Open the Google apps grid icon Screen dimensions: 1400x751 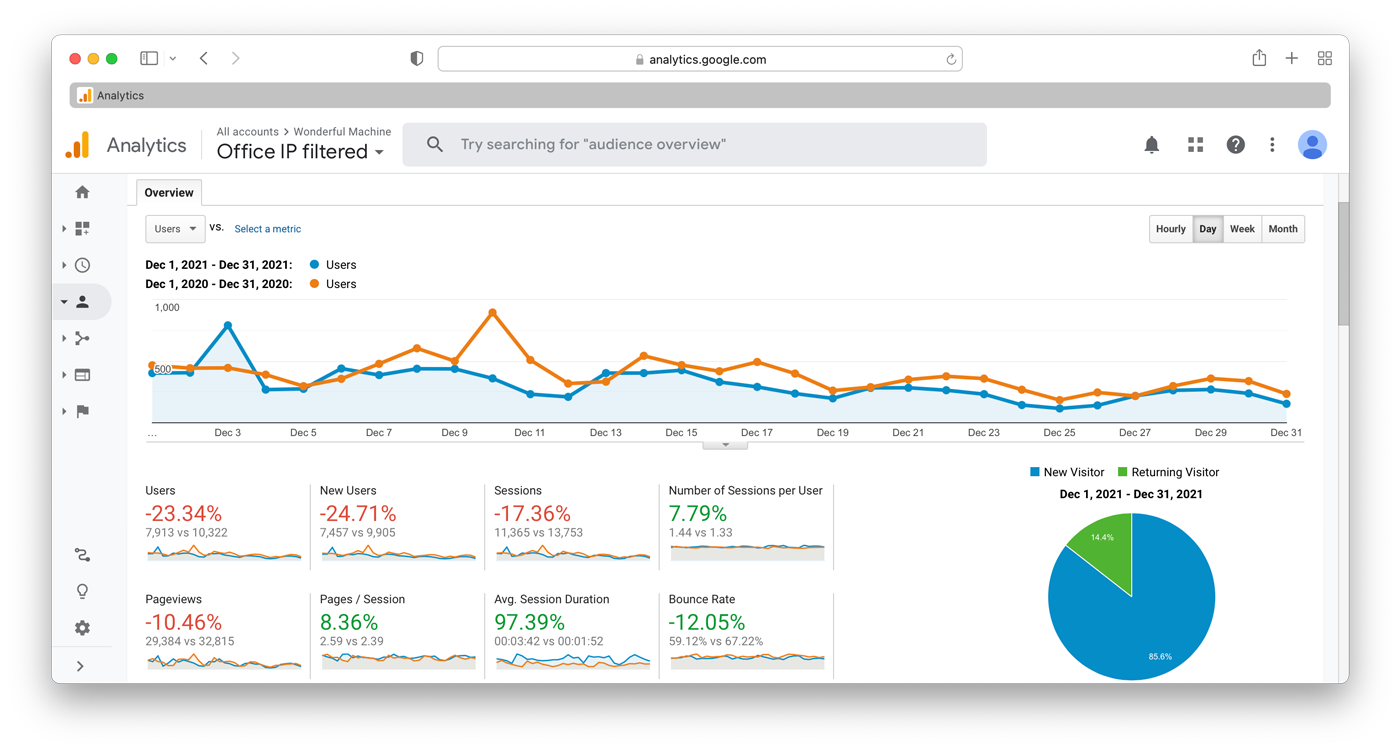[1195, 145]
